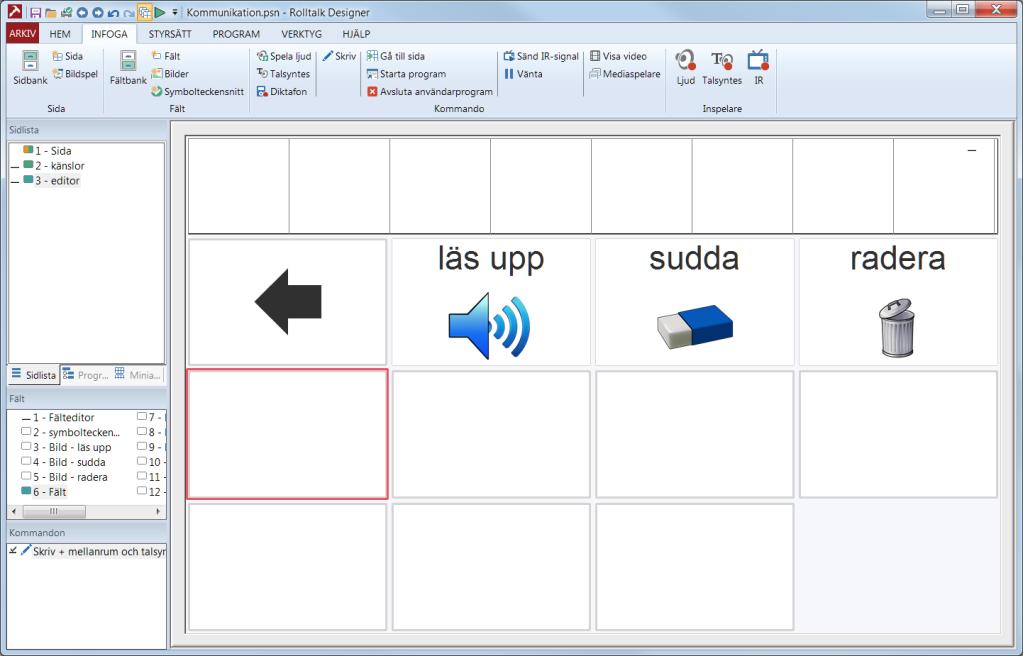Screen dimensions: 1023x656
Task: Insert Symbolteckensnitt symbol font
Action: click(x=198, y=91)
